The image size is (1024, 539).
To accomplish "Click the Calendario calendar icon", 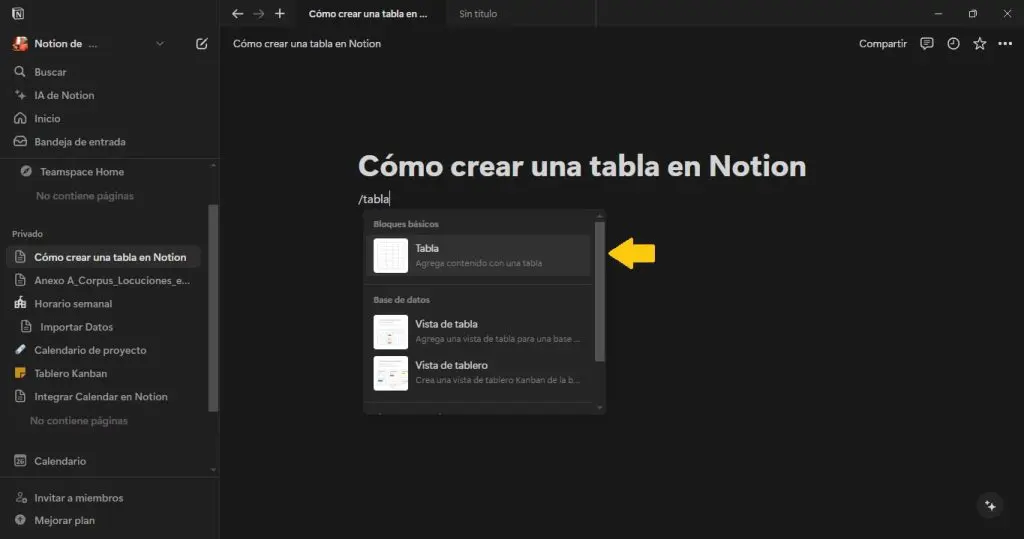I will click(x=20, y=461).
